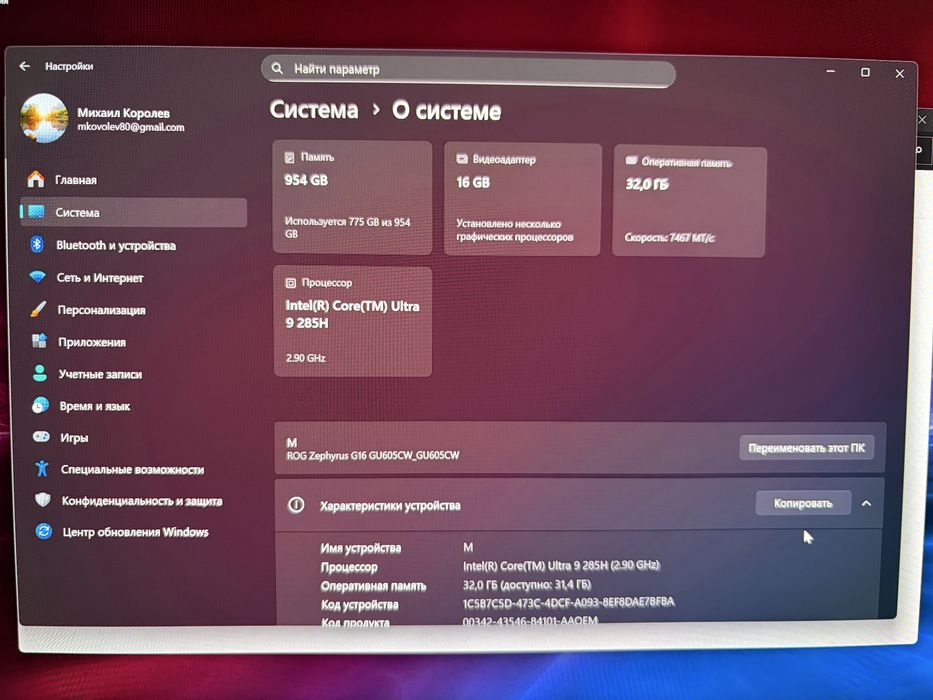Screen dimensions: 933x700
Task: Click the Система breadcrumb link
Action: pyautogui.click(x=314, y=110)
